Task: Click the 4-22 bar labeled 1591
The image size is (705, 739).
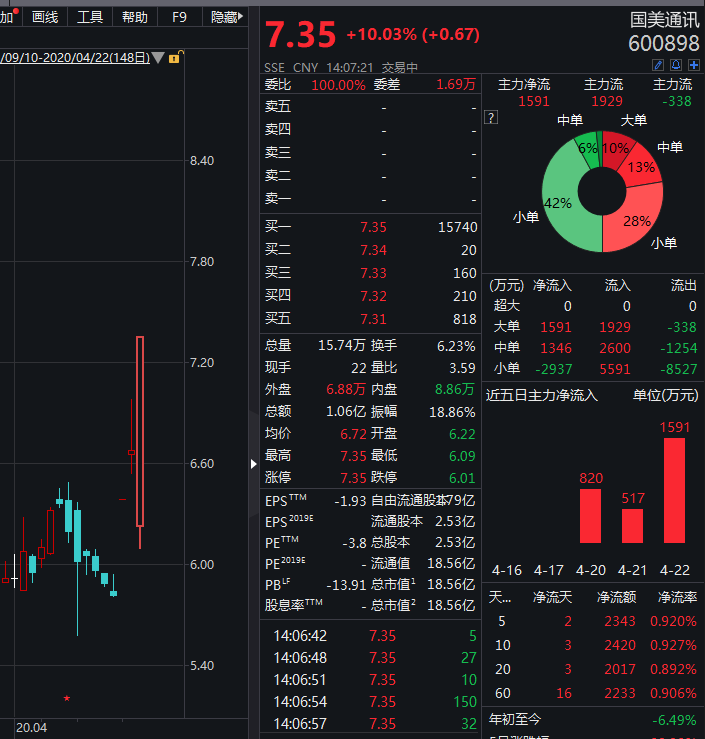Action: 674,491
